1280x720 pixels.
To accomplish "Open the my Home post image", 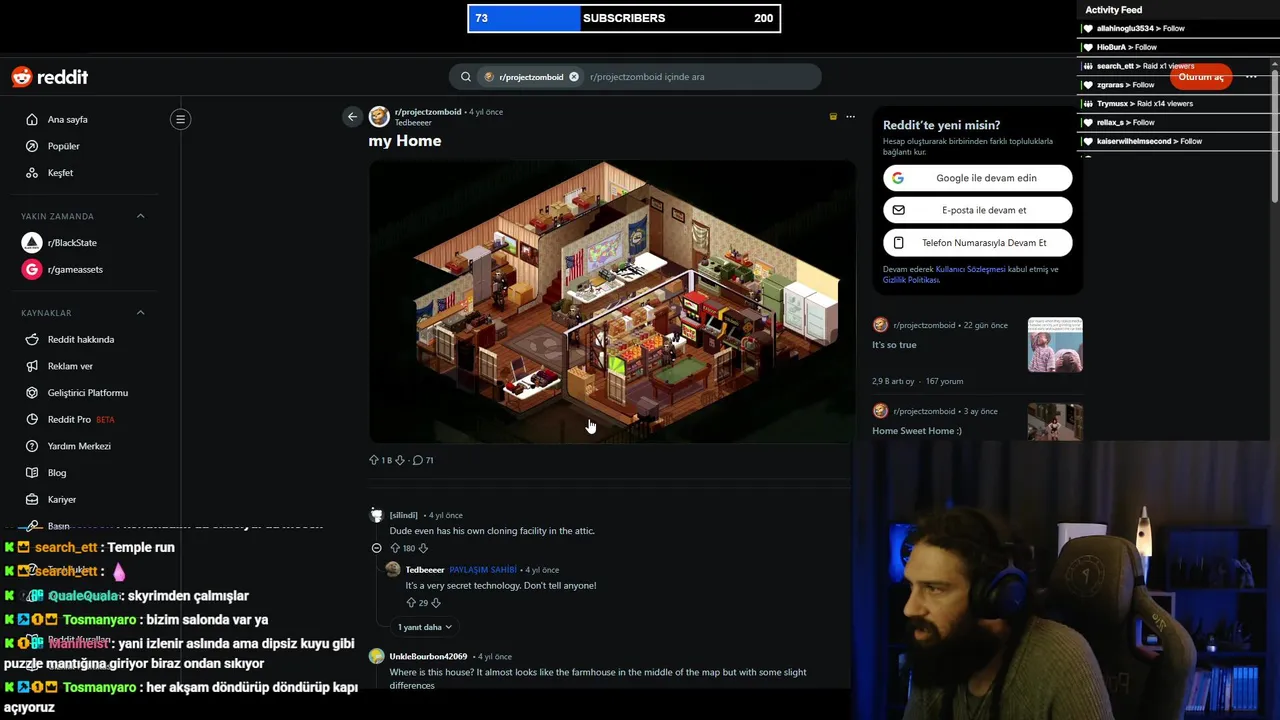I will pyautogui.click(x=612, y=302).
